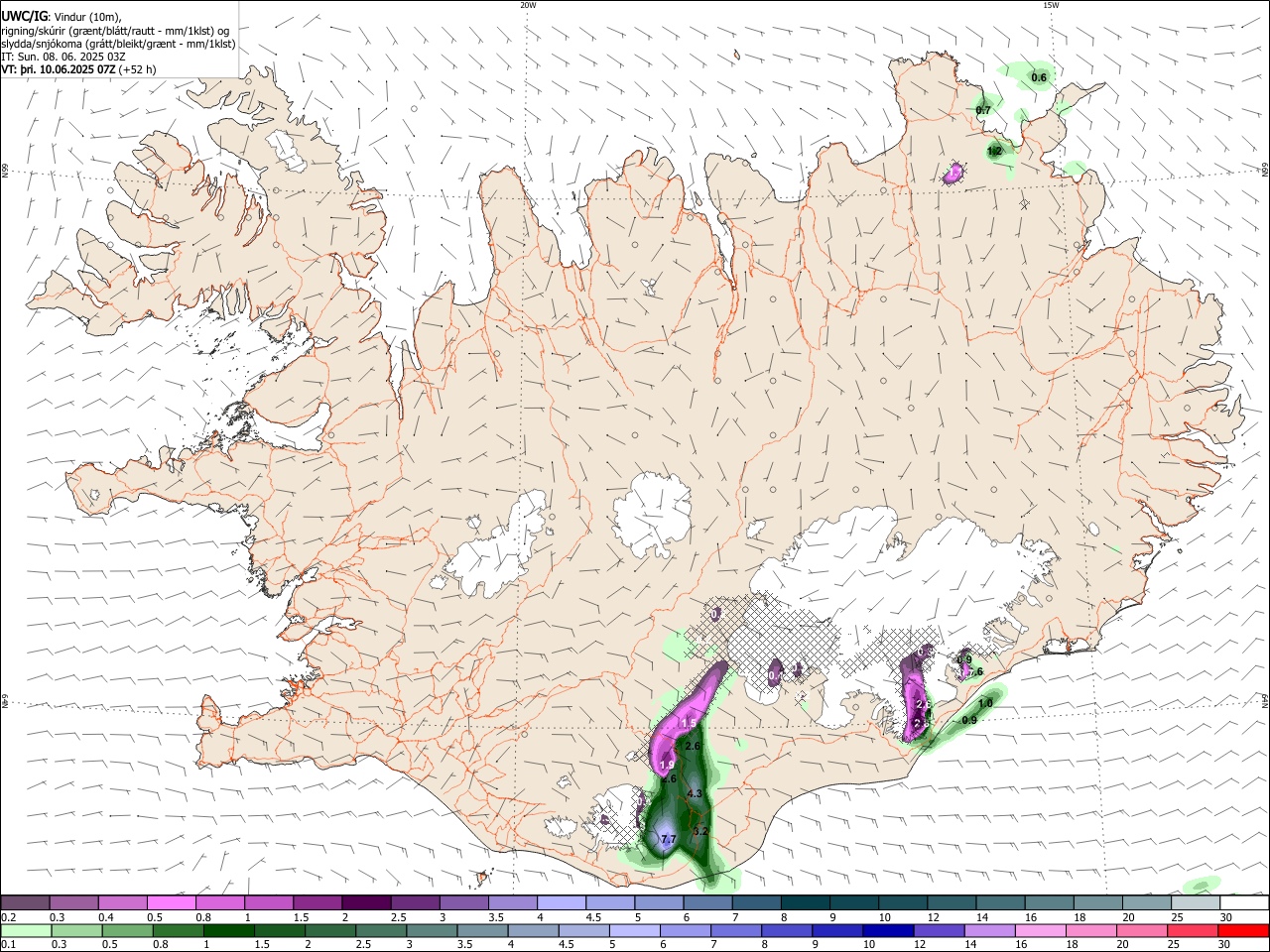Click the 7.7 precipitation value on the map
1270x952 pixels.
coord(668,840)
